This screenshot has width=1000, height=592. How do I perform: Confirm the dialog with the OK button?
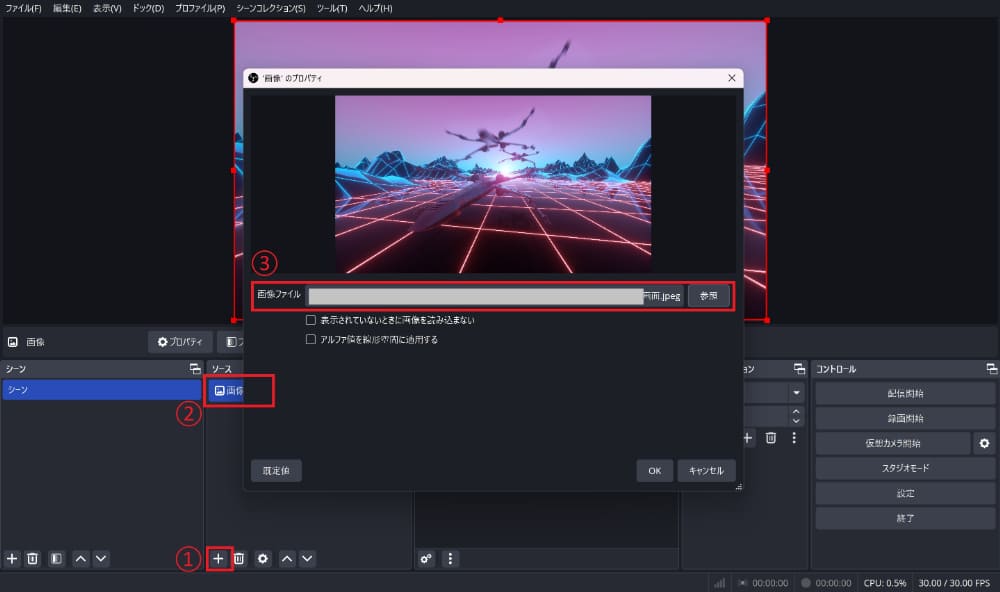tap(654, 471)
